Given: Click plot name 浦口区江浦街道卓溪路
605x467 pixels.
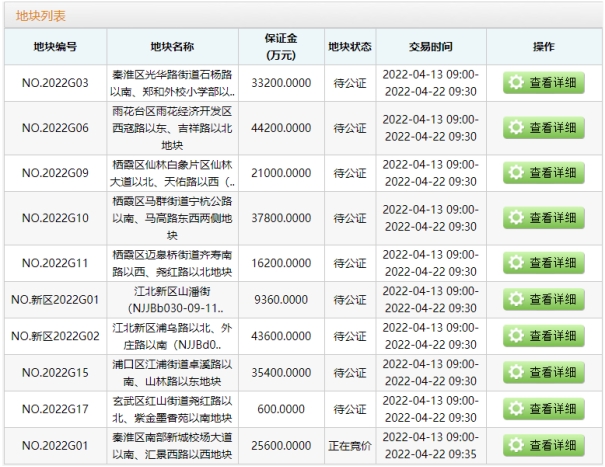Looking at the screenshot, I should tap(172, 372).
